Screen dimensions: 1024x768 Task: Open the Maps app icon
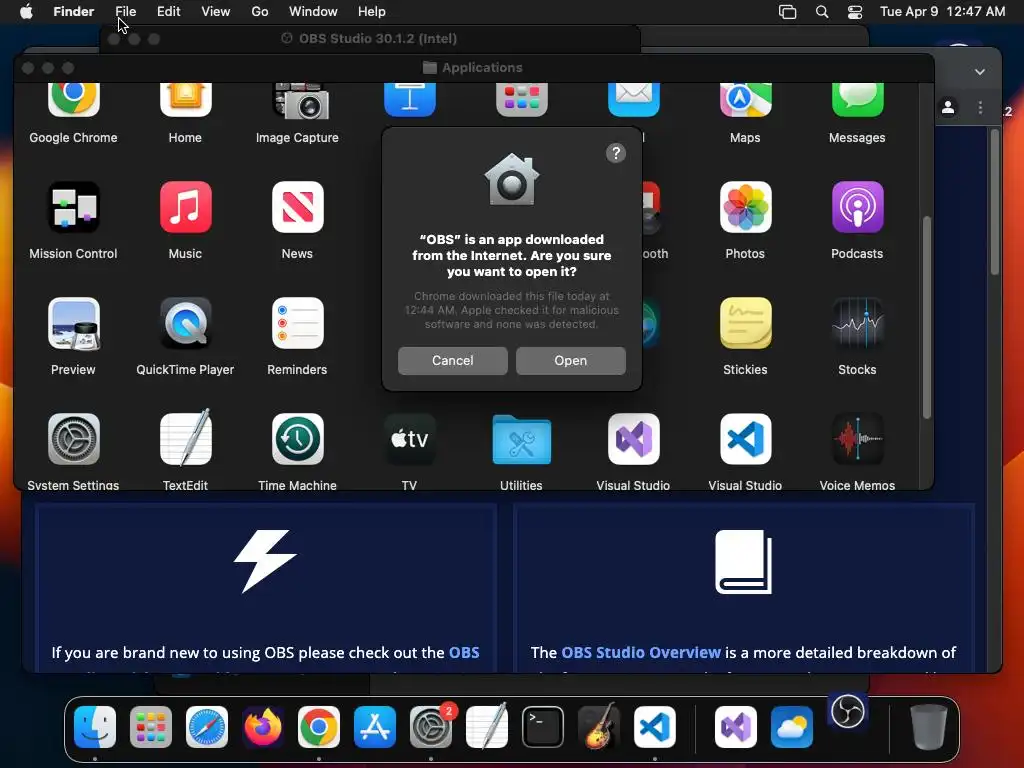tap(745, 99)
